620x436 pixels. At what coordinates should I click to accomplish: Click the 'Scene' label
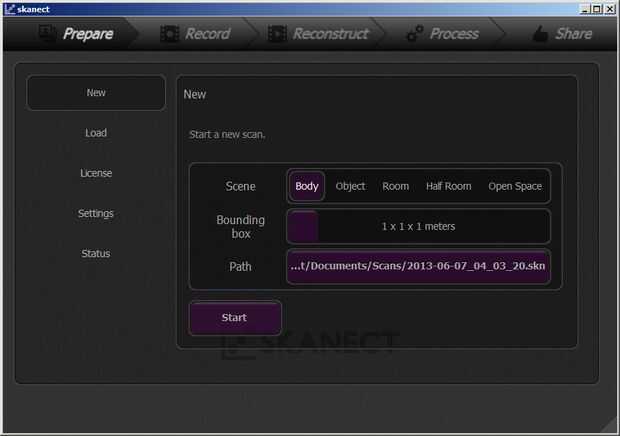240,186
